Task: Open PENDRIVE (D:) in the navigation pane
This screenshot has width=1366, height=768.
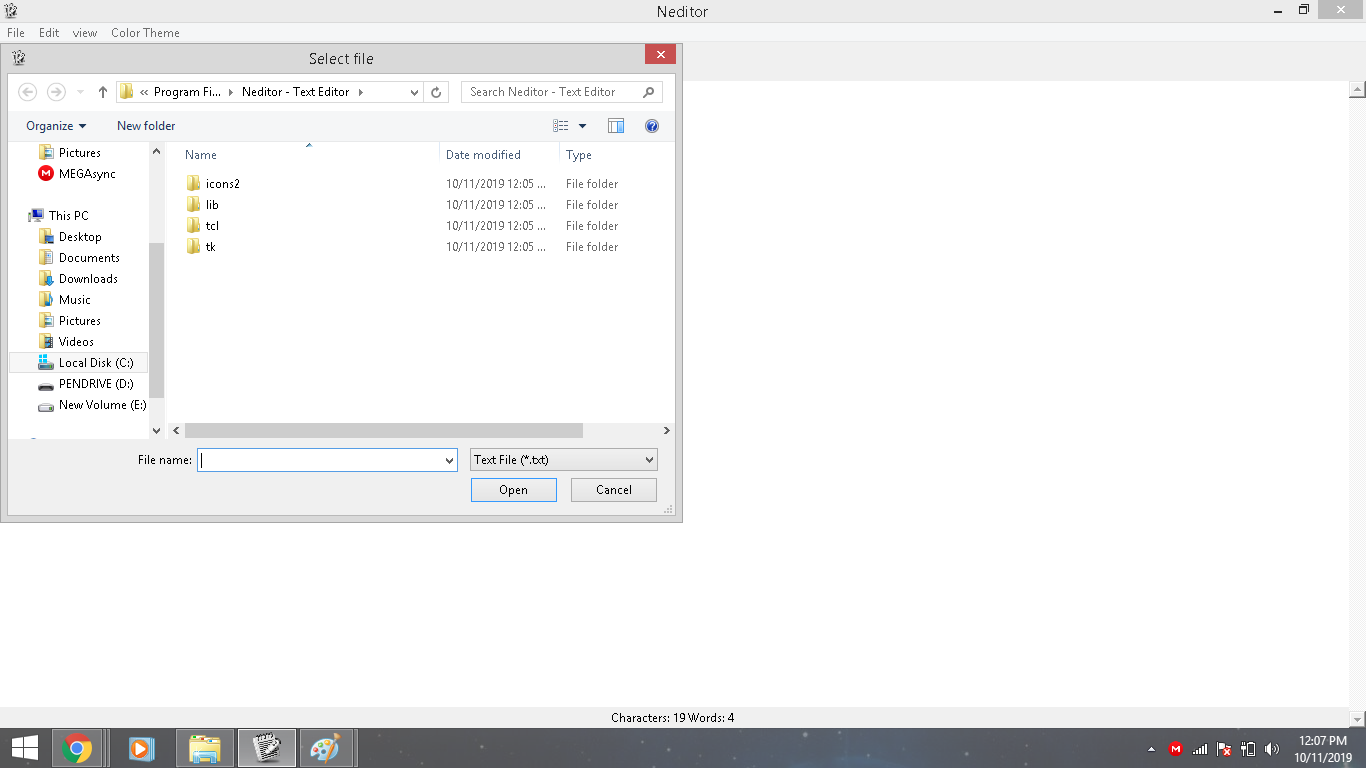Action: pyautogui.click(x=85, y=384)
